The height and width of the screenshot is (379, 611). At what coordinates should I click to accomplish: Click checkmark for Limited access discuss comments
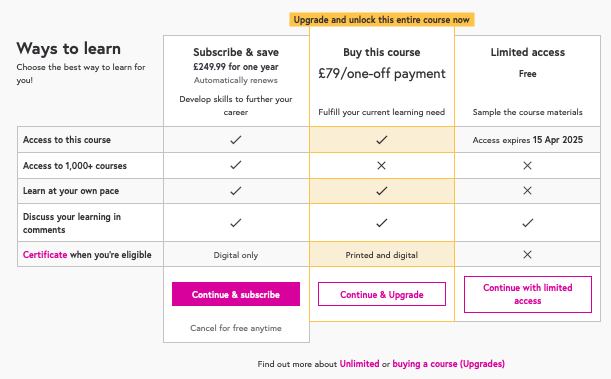coord(528,223)
